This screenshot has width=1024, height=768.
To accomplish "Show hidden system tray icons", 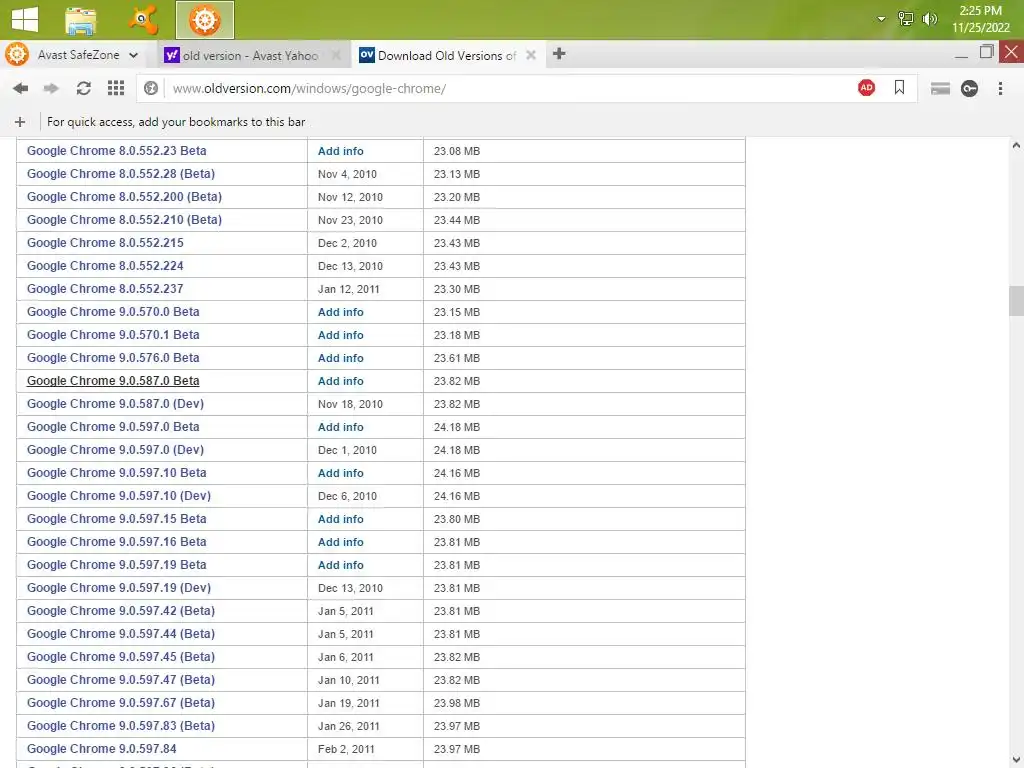I will coord(881,19).
